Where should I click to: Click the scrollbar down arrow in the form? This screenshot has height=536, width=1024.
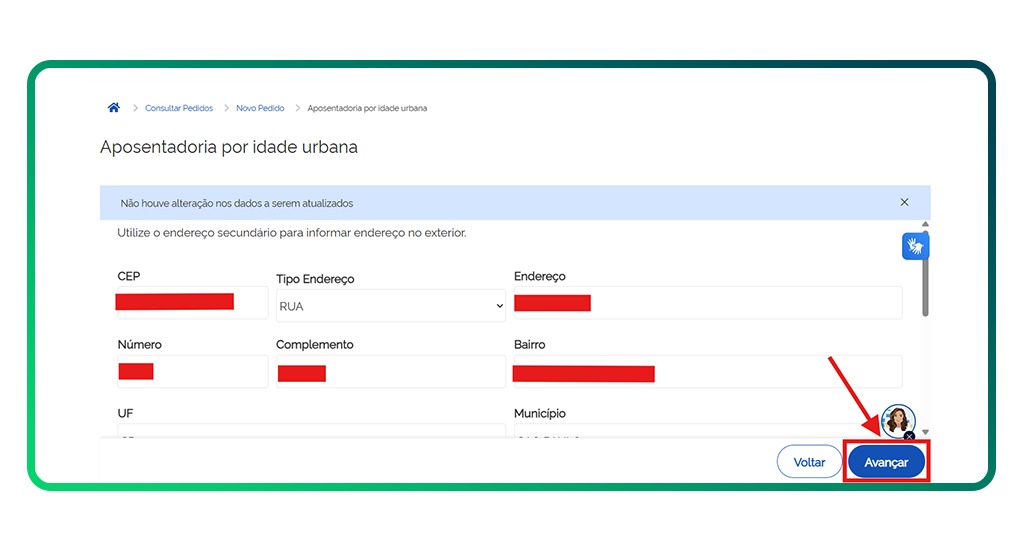click(925, 432)
